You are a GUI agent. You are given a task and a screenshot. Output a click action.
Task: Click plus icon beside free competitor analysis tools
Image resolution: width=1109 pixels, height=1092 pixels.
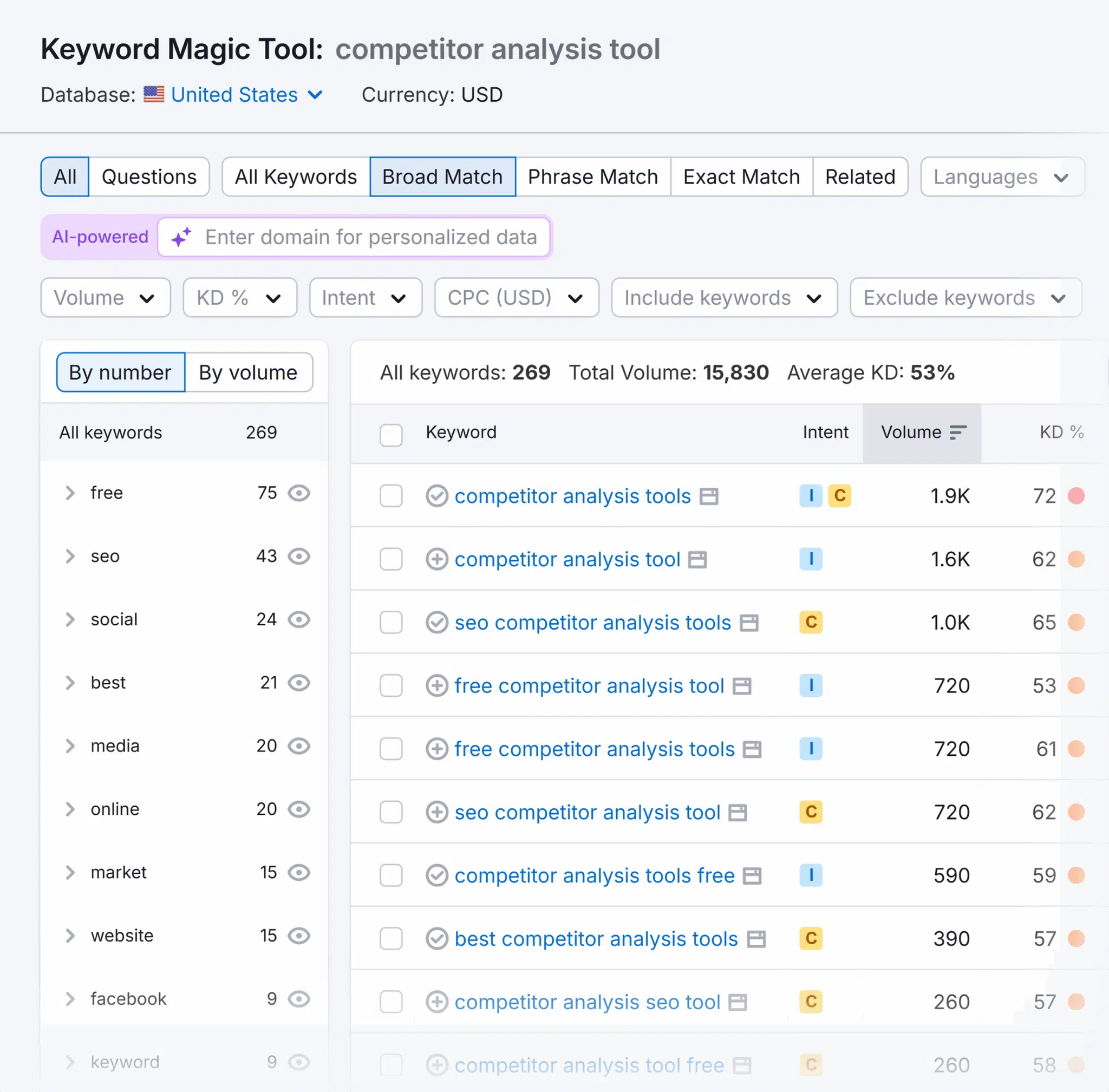point(436,749)
